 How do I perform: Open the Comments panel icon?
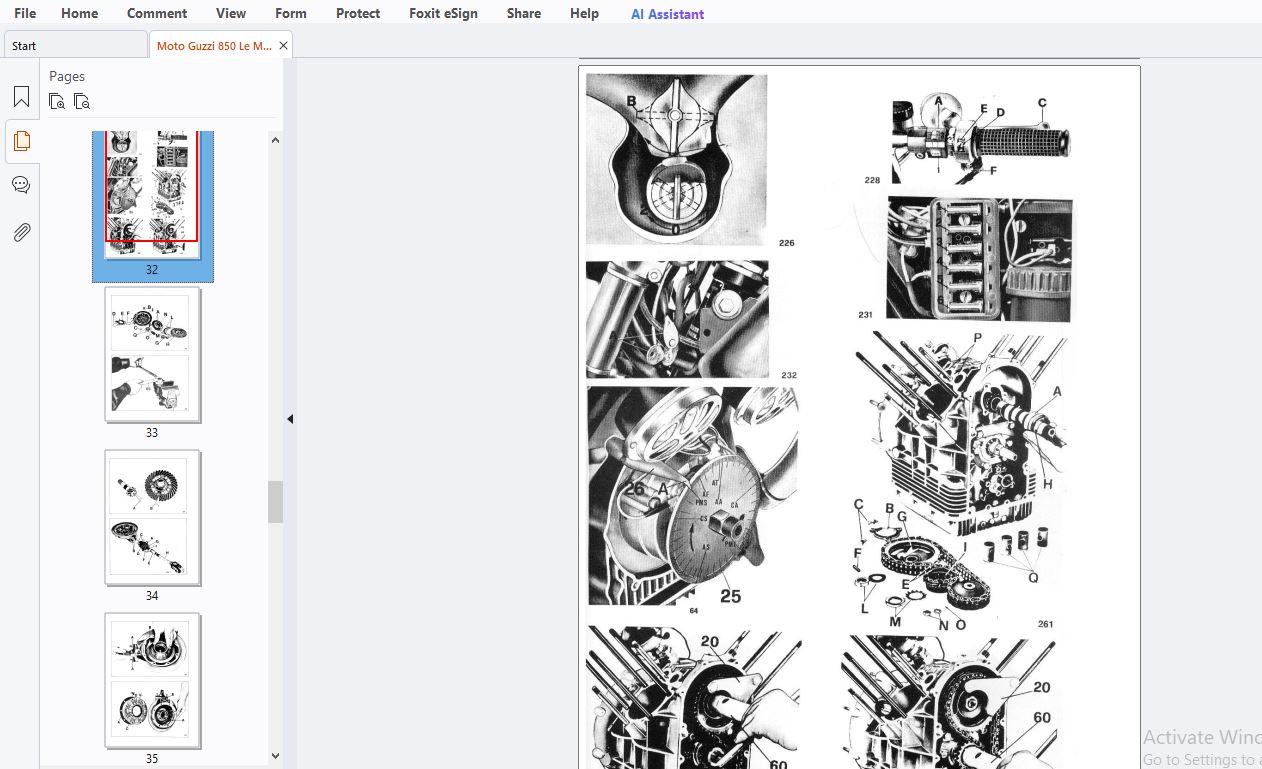[21, 185]
